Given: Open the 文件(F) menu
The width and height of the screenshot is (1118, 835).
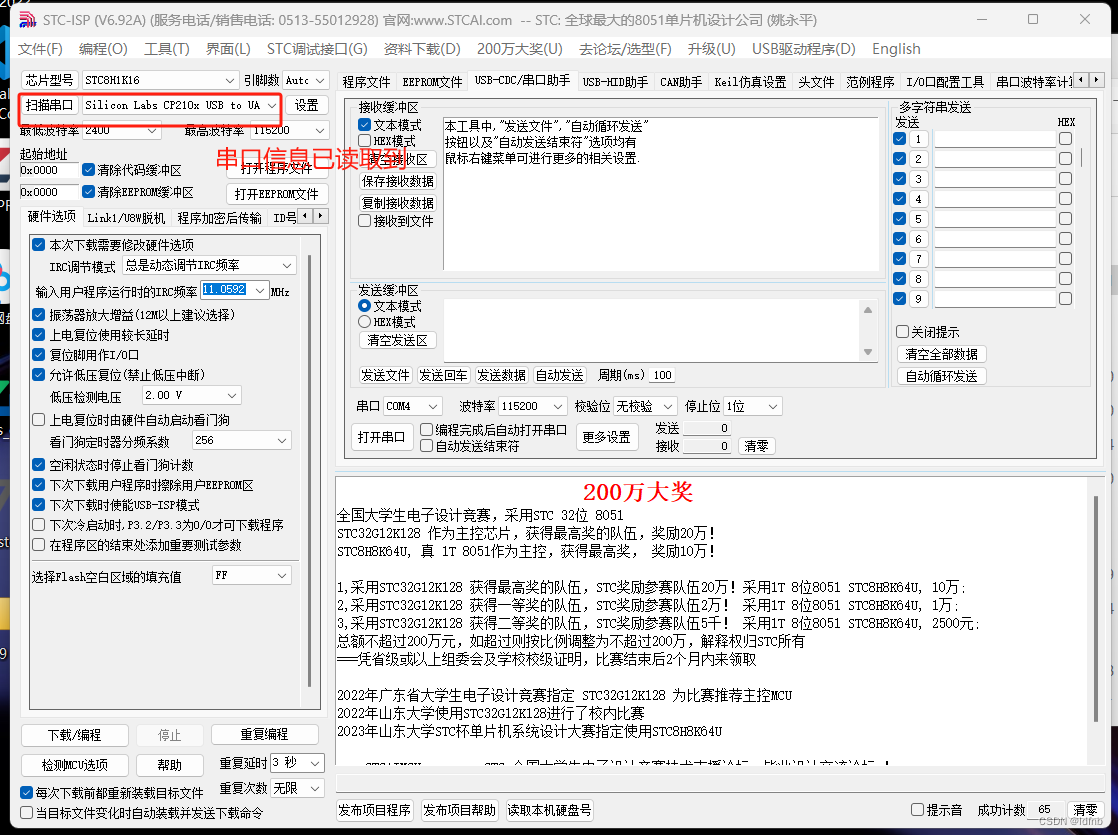Looking at the screenshot, I should [40, 49].
